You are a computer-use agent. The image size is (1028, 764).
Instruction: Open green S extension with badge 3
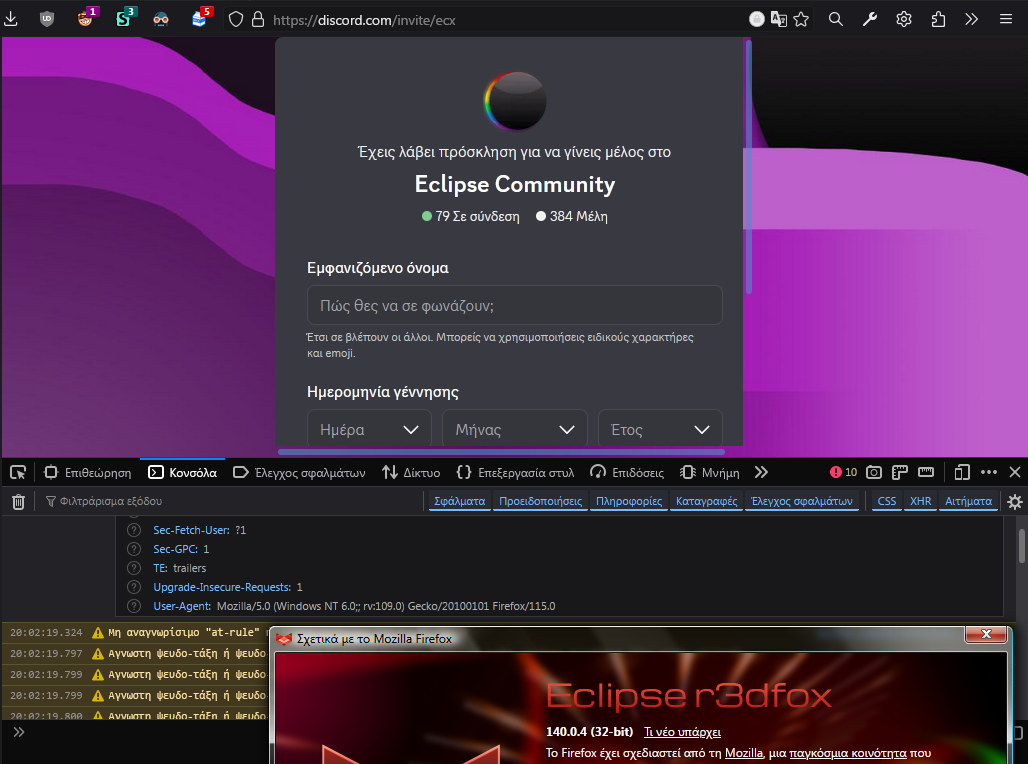(x=124, y=18)
